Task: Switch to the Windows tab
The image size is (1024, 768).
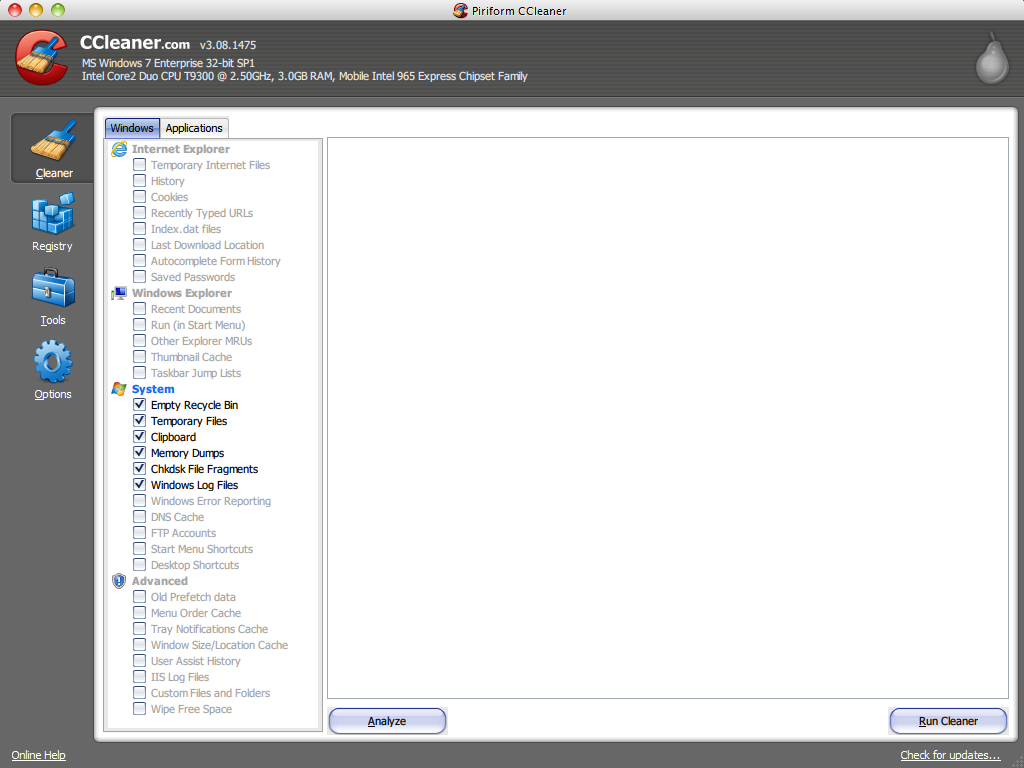Action: (132, 128)
